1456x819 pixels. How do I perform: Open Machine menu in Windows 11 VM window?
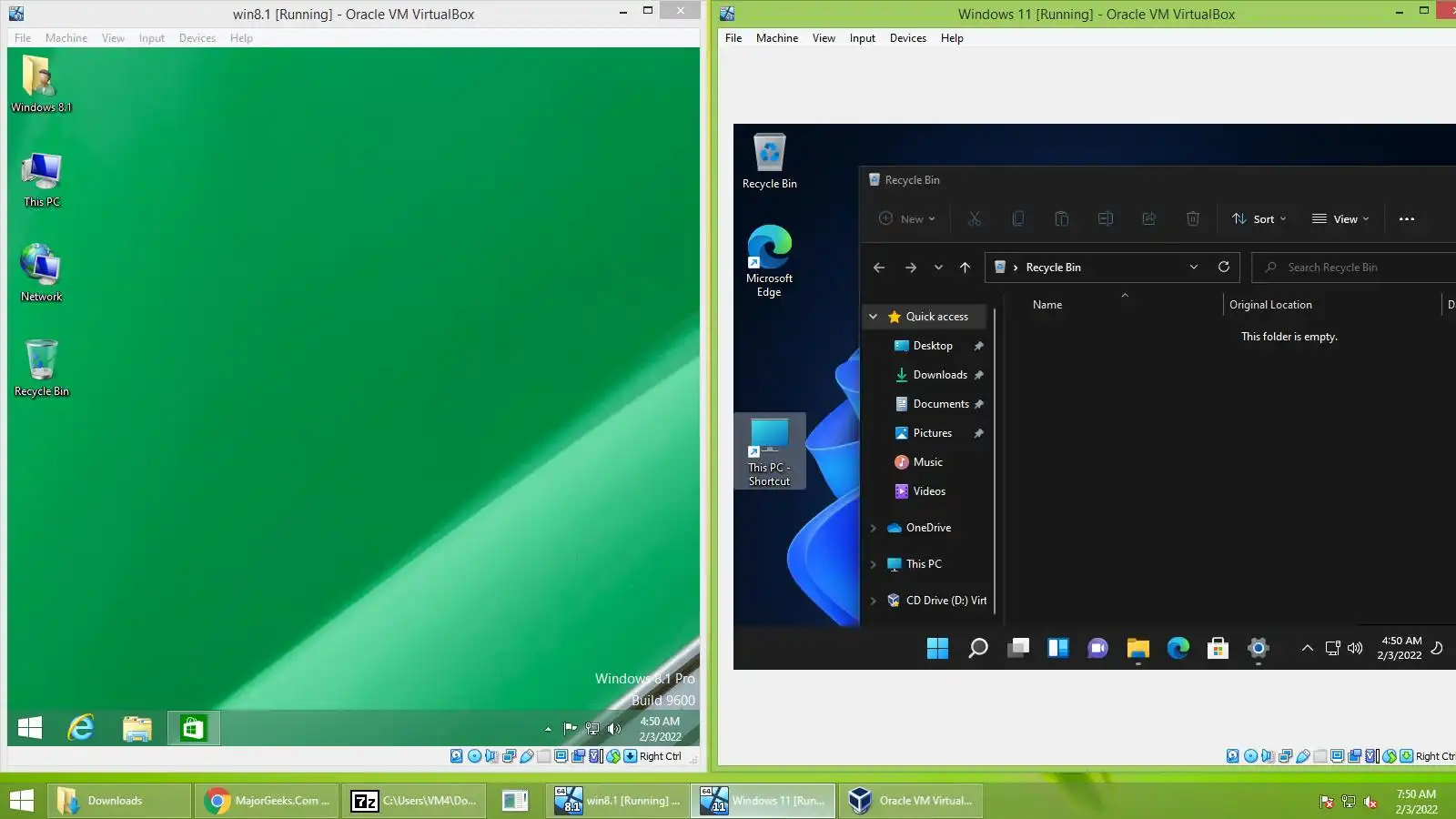point(777,38)
